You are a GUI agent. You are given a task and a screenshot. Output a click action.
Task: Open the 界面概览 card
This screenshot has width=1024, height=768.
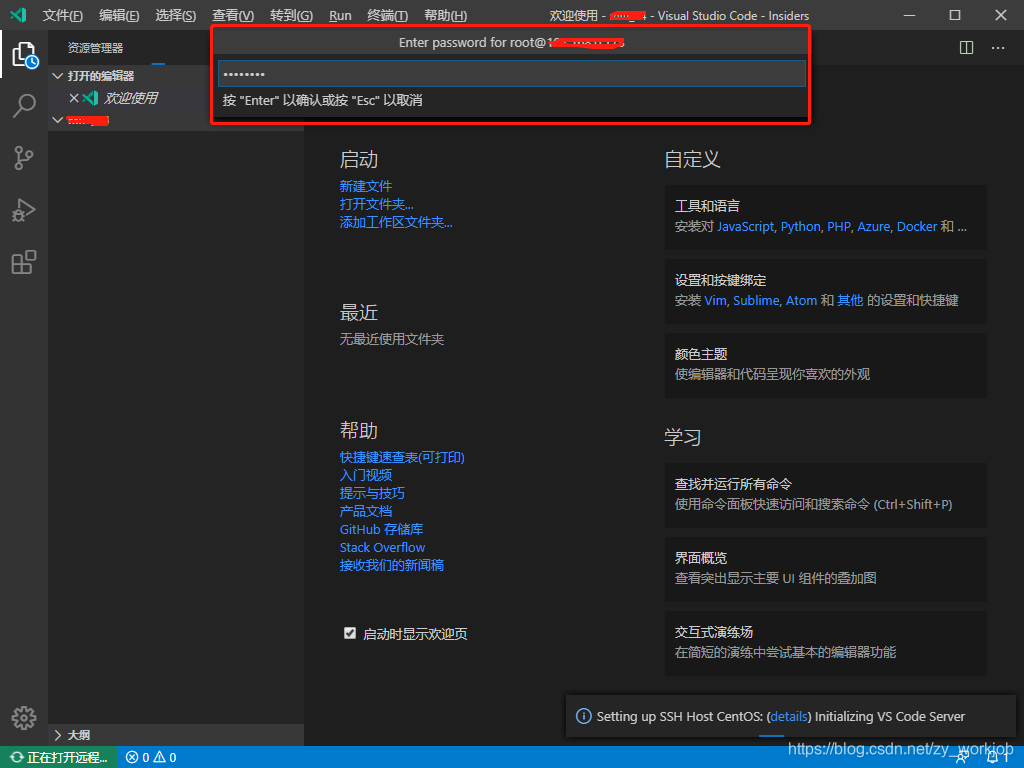click(x=825, y=568)
